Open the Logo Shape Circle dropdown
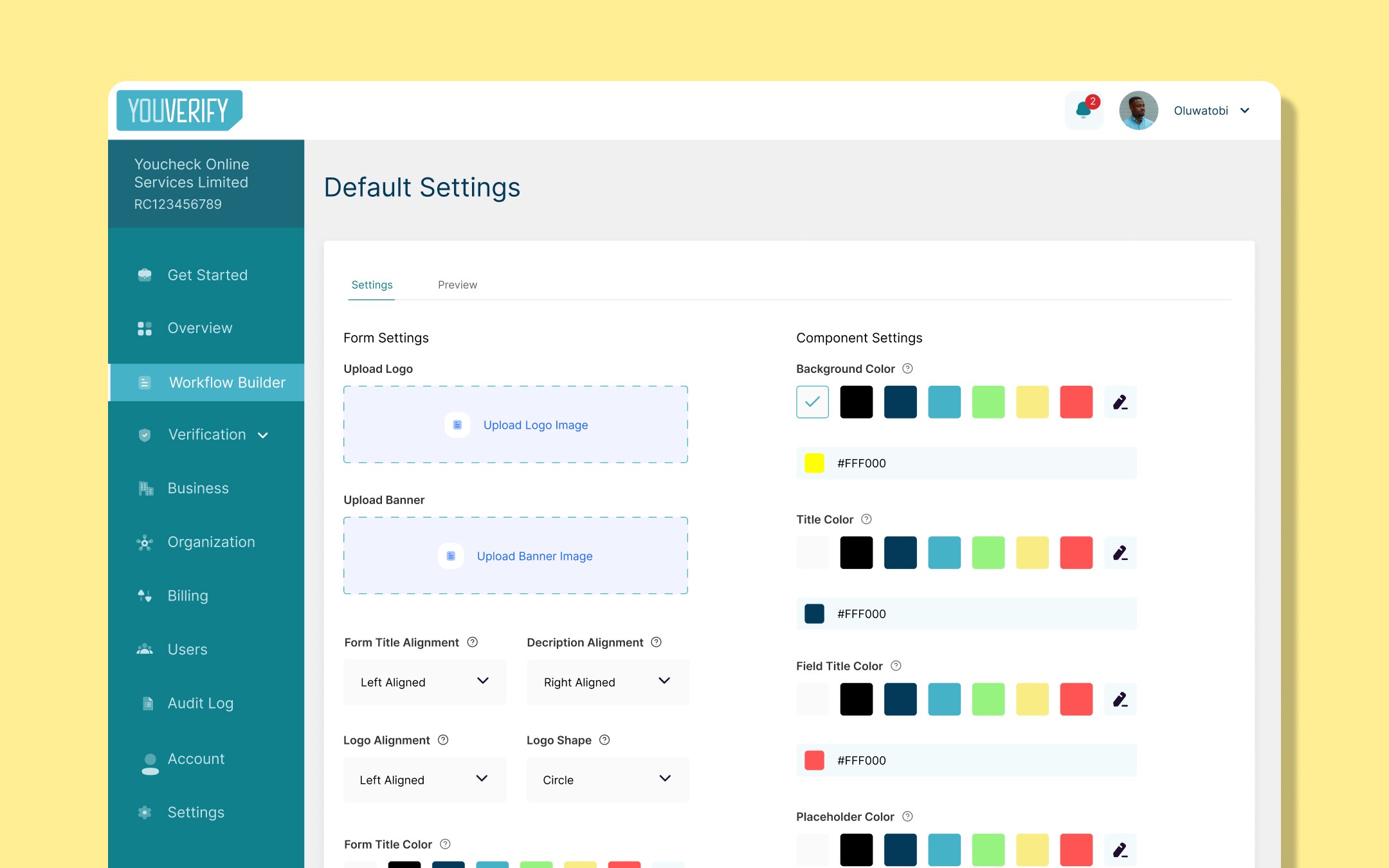Screen dimensions: 1389x868 click(607, 779)
